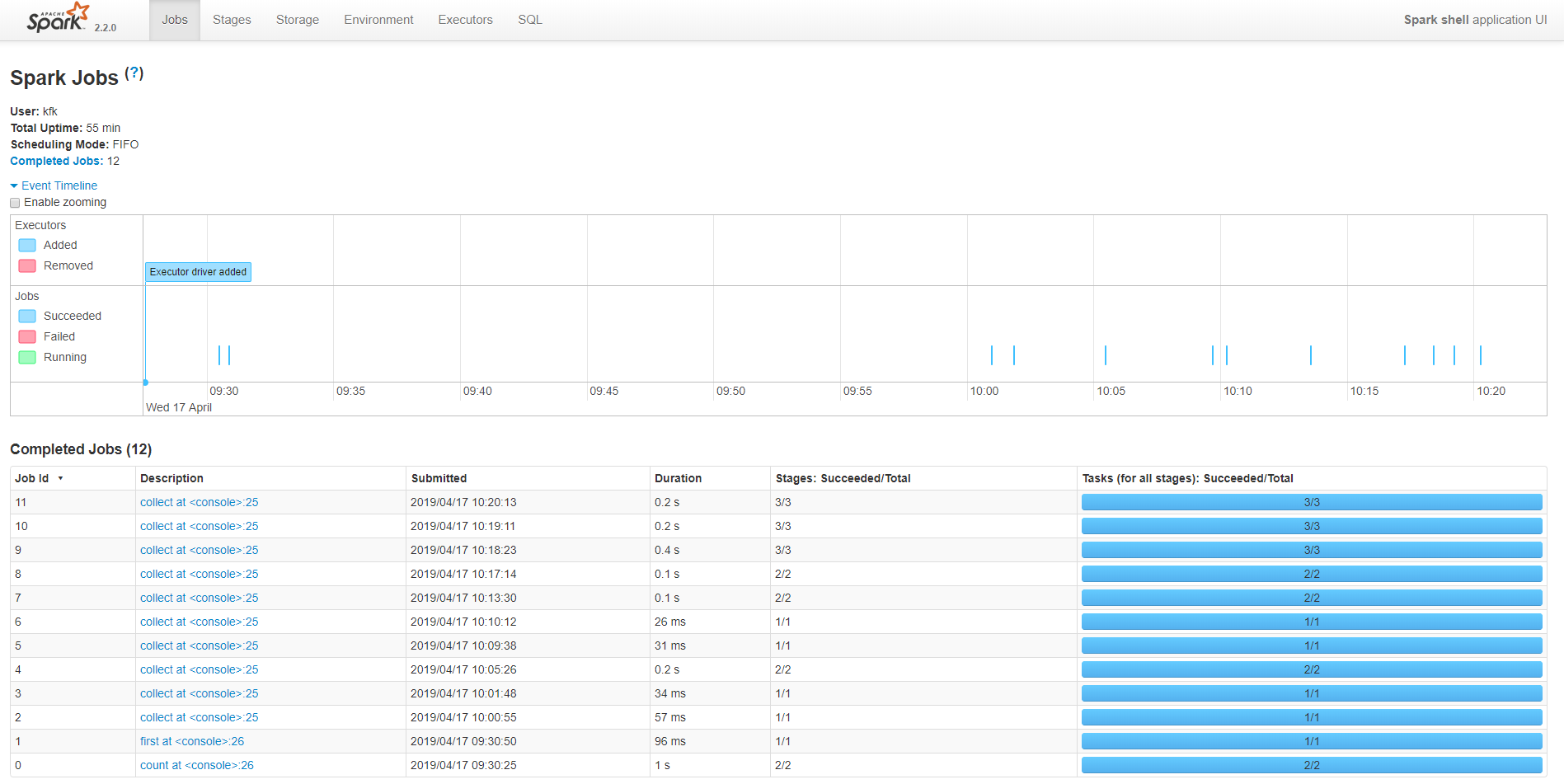The width and height of the screenshot is (1564, 784).
Task: Go to the Storage tab
Action: coord(298,20)
